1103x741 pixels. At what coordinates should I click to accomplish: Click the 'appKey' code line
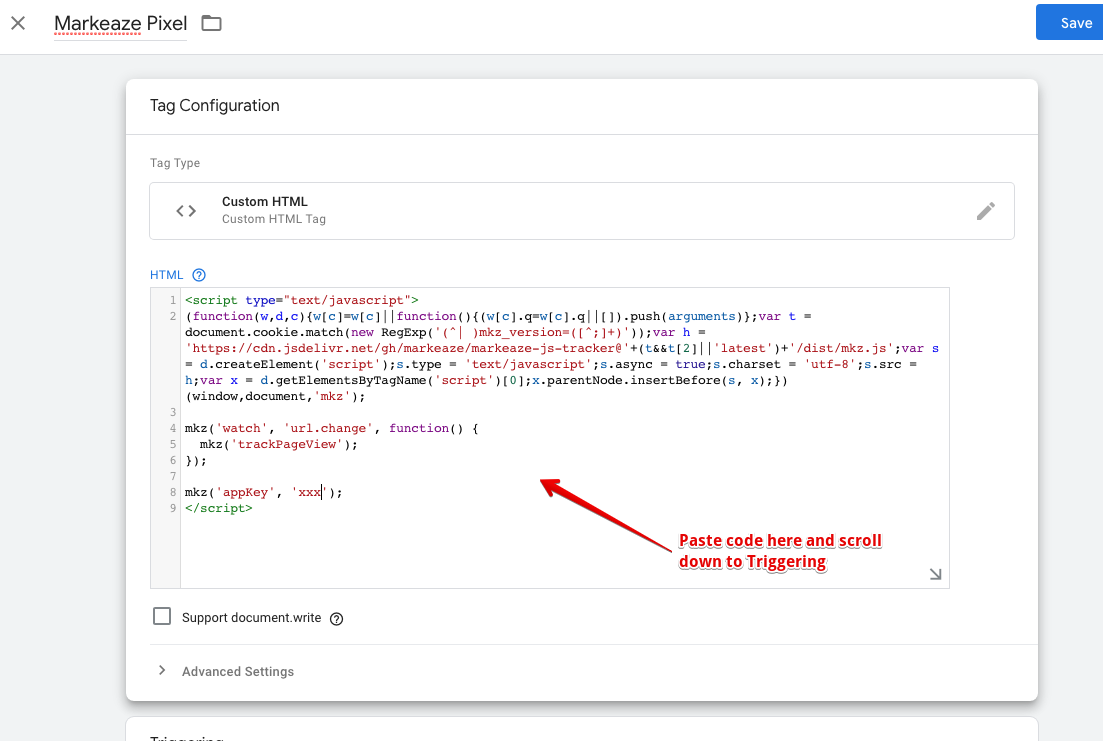[263, 493]
